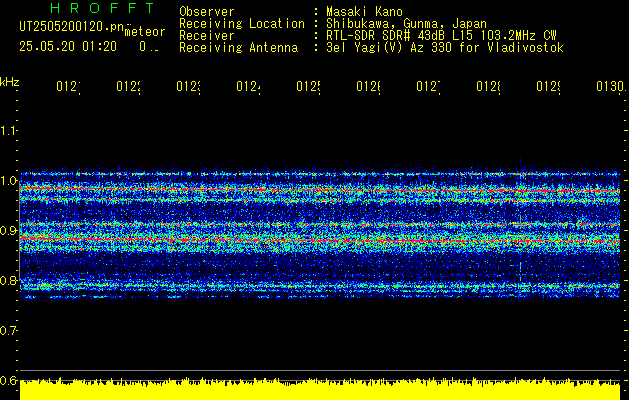629x400 pixels.
Task: Click the 1.1 frequency axis label
Action: 8,130
